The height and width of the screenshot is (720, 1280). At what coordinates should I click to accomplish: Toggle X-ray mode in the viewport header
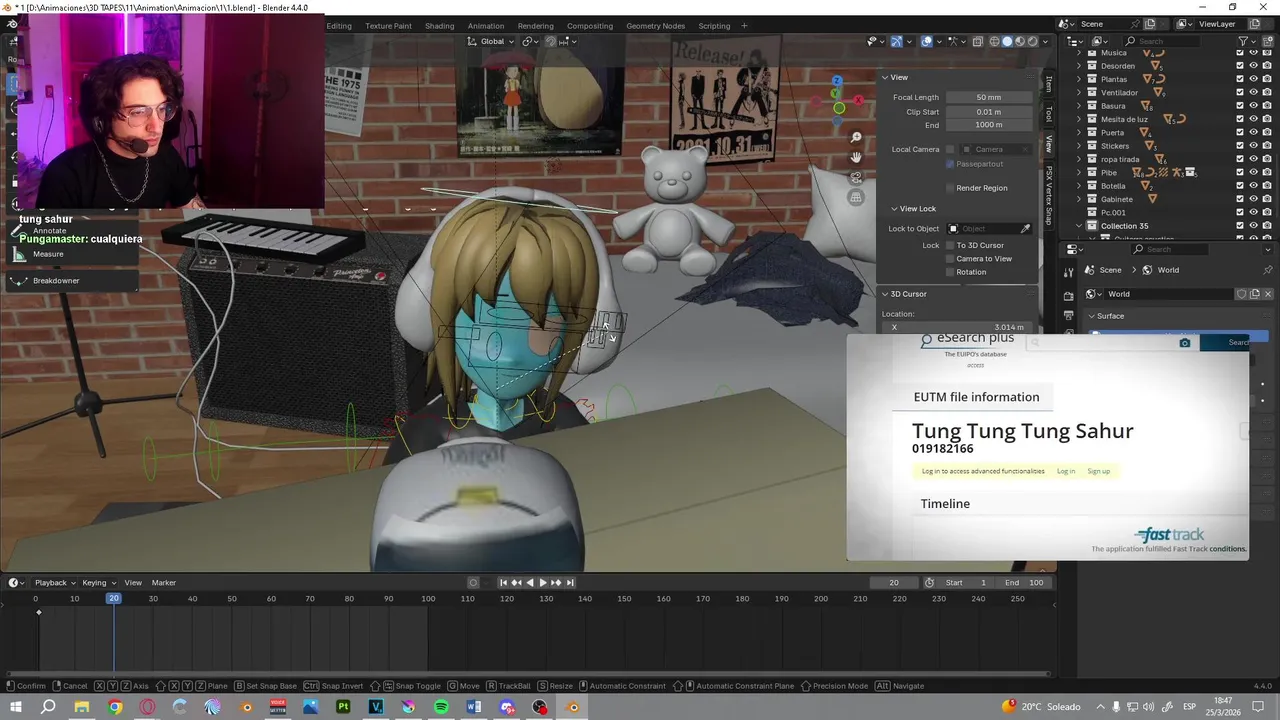coord(978,41)
